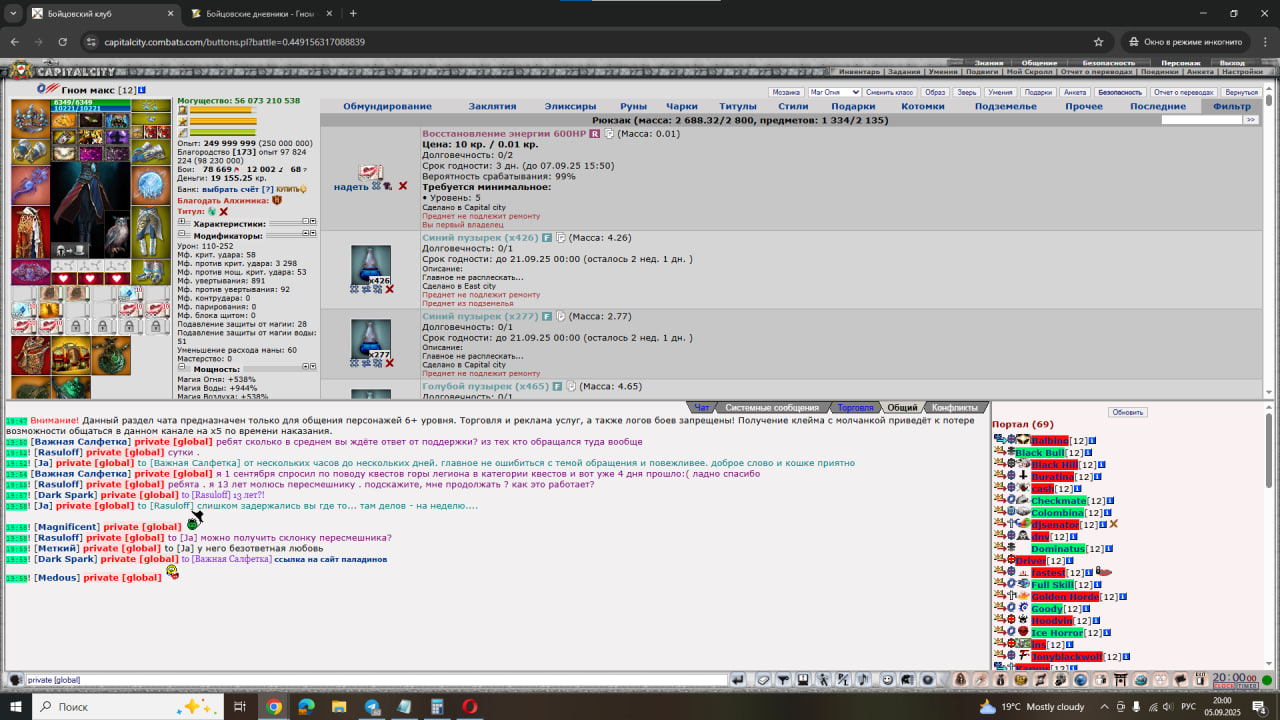Open the Маг Огня class dropdown
The image size is (1280, 720).
834,92
